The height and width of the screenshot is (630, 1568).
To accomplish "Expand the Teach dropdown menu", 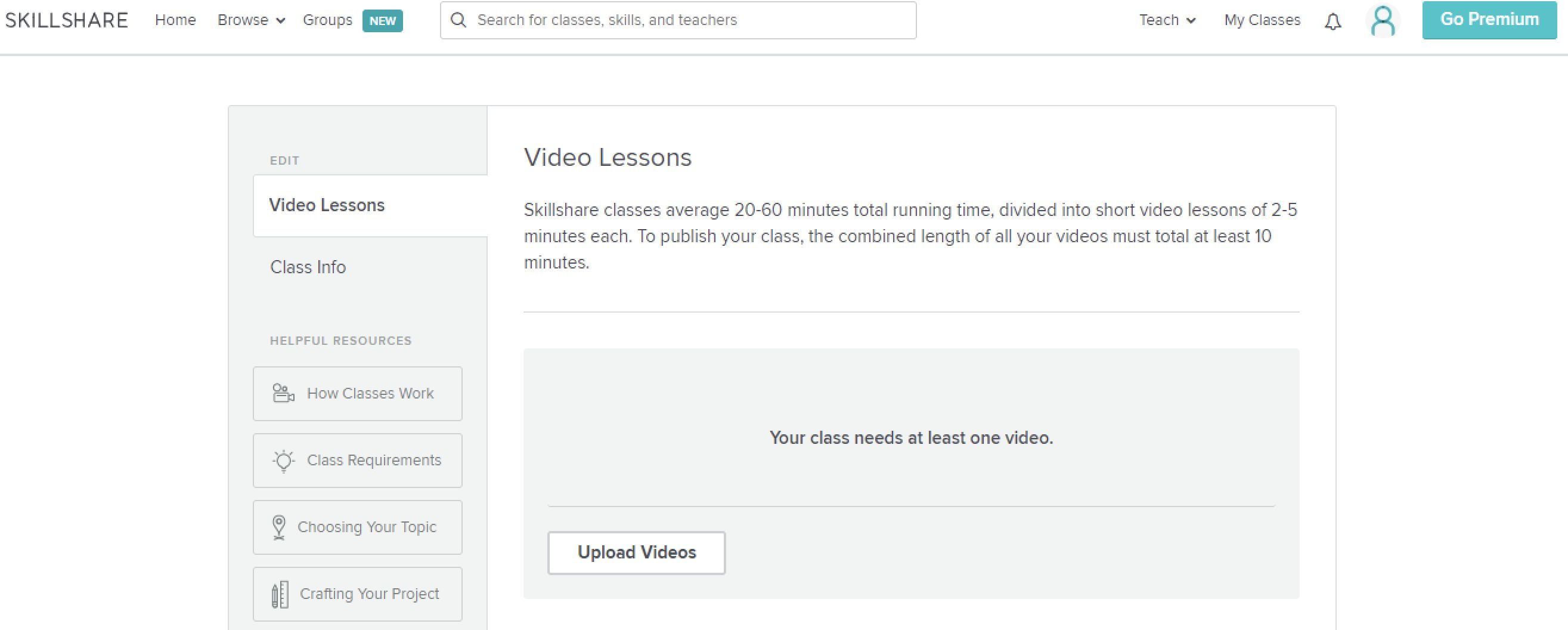I will click(x=1167, y=20).
